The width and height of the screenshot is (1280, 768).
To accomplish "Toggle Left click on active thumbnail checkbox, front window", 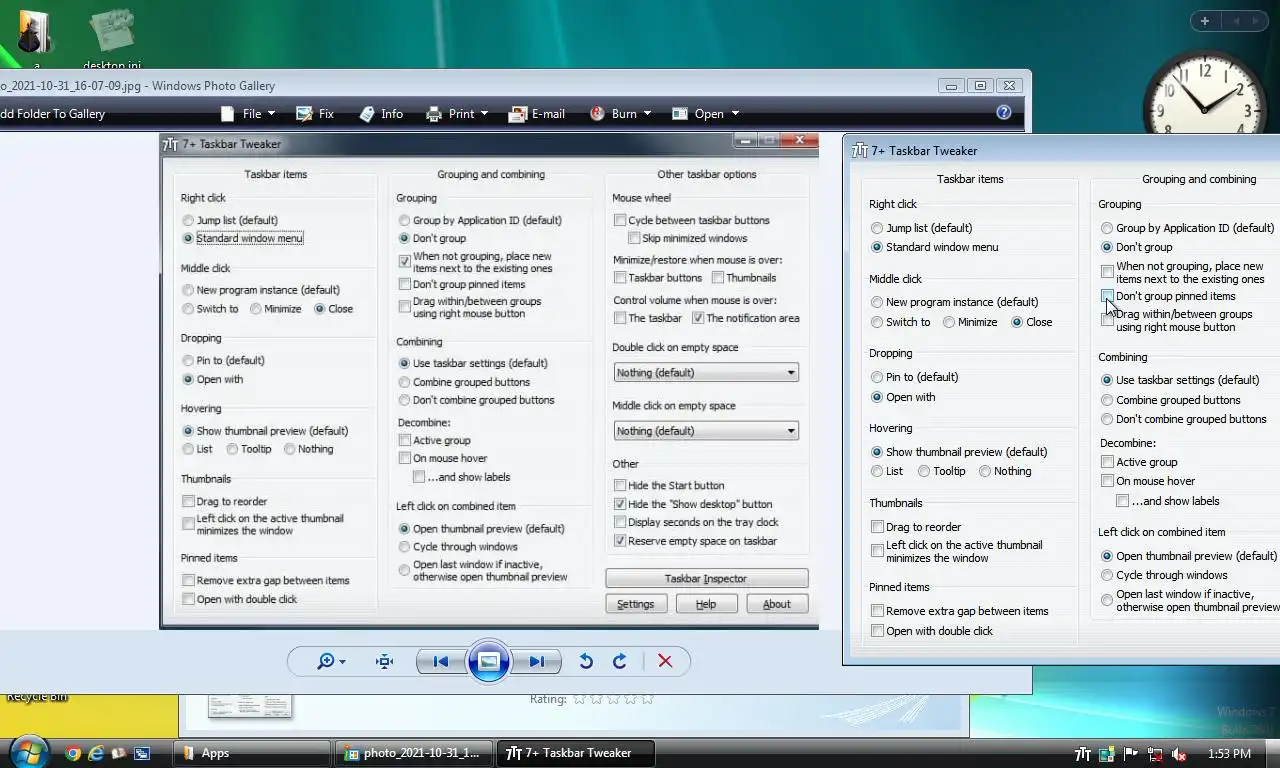I will pyautogui.click(x=878, y=551).
